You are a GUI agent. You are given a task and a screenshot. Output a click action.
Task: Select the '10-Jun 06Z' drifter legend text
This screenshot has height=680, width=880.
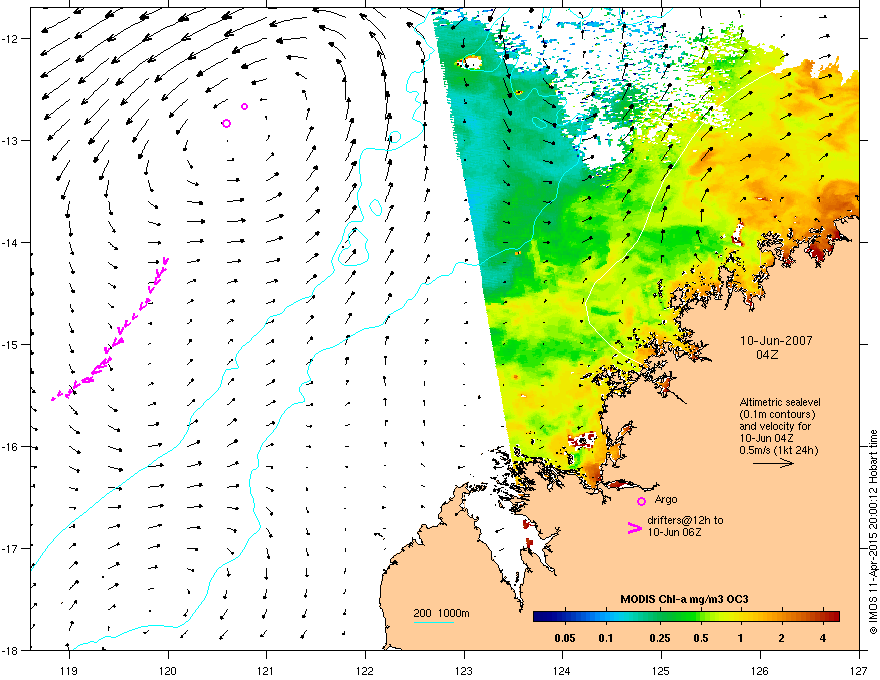pos(675,532)
